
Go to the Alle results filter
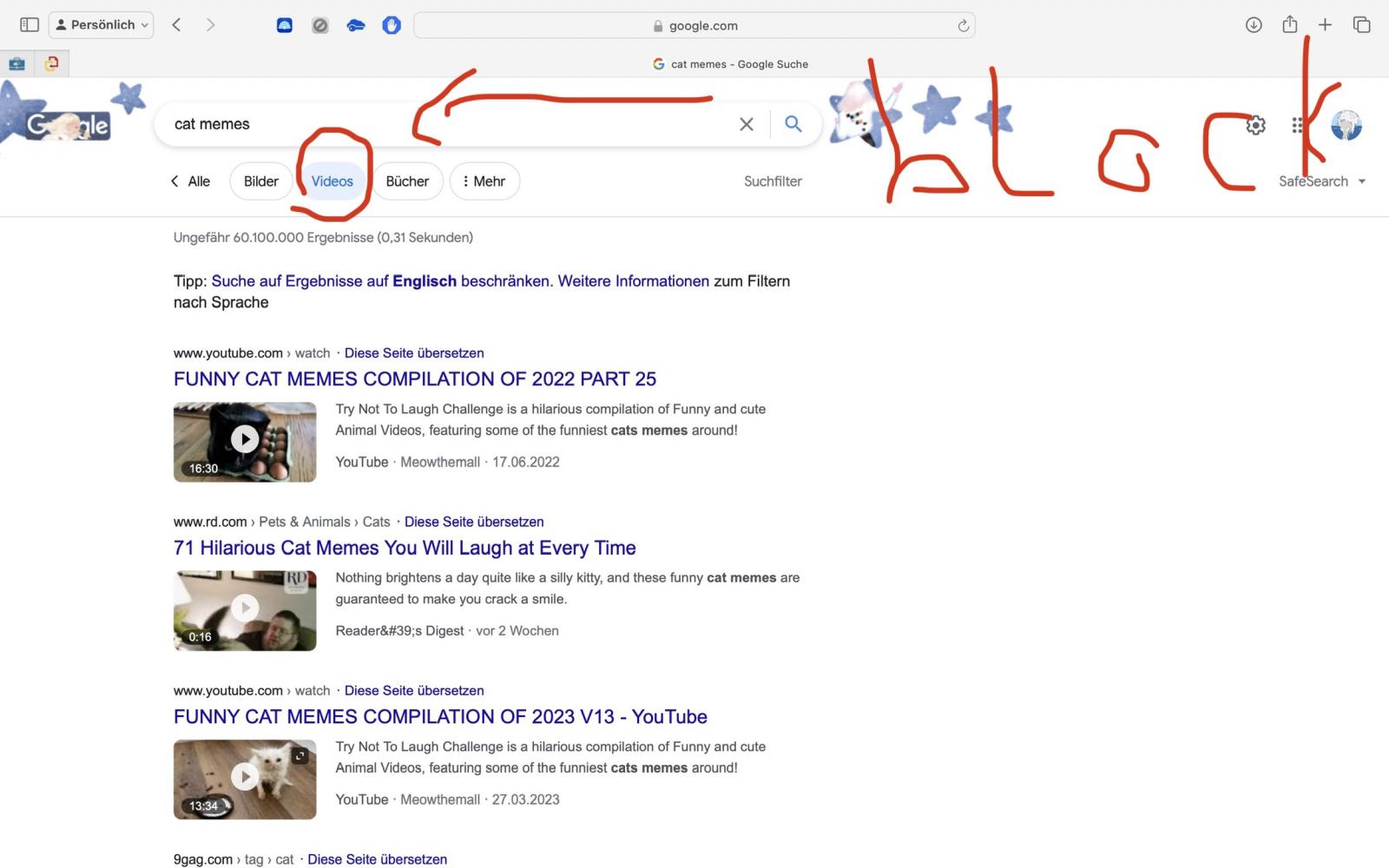pyautogui.click(x=190, y=181)
